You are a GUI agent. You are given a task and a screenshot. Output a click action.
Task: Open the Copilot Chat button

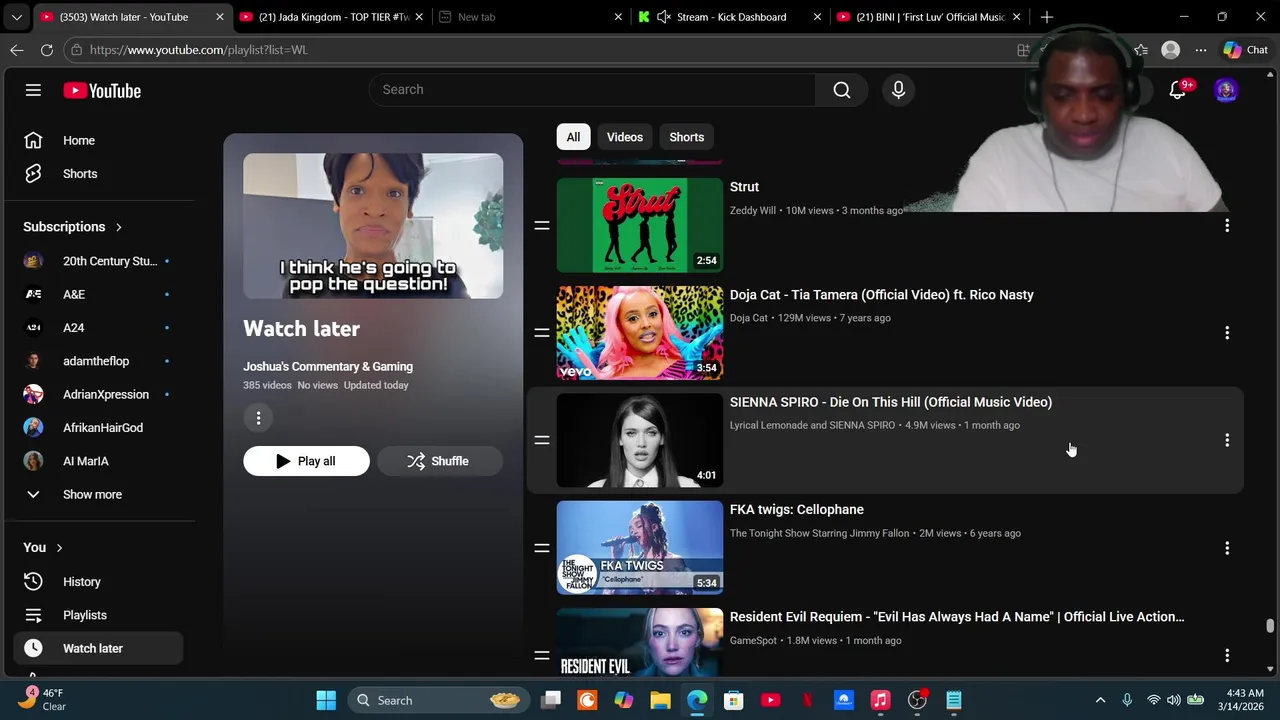point(1245,50)
